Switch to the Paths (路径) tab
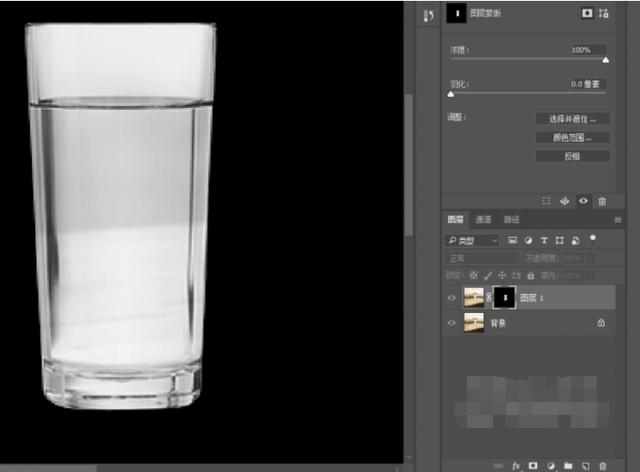This screenshot has height=472, width=640. (512, 220)
